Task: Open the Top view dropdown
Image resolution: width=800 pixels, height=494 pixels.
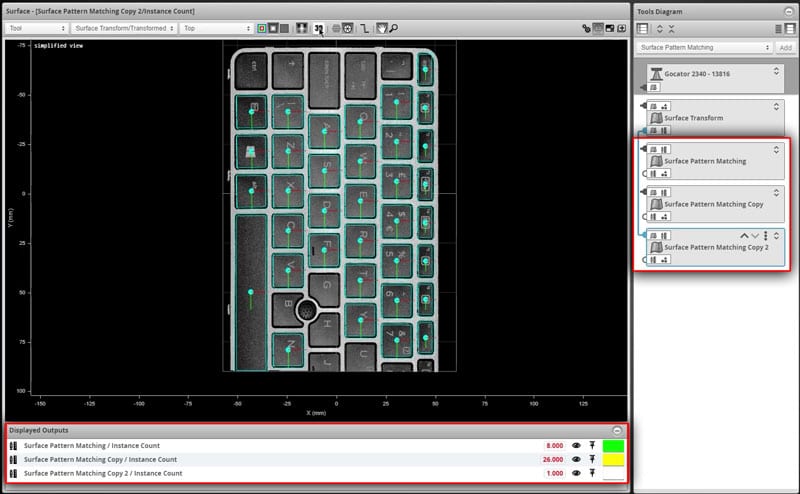Action: (x=217, y=28)
